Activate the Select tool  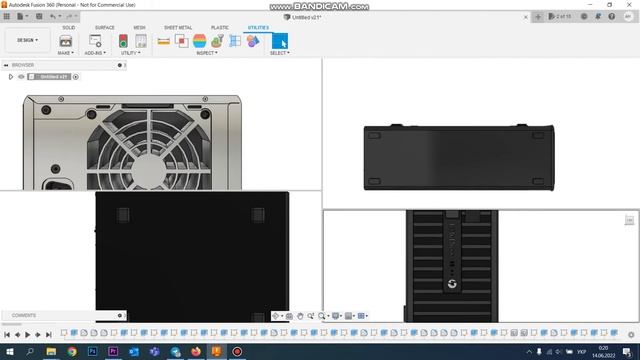coord(280,41)
